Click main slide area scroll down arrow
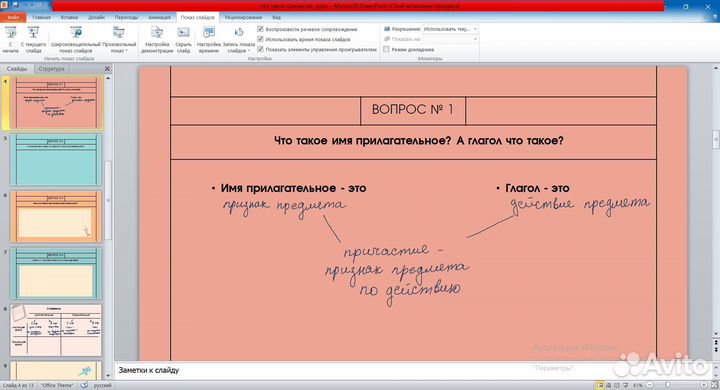The width and height of the screenshot is (720, 390). click(715, 334)
